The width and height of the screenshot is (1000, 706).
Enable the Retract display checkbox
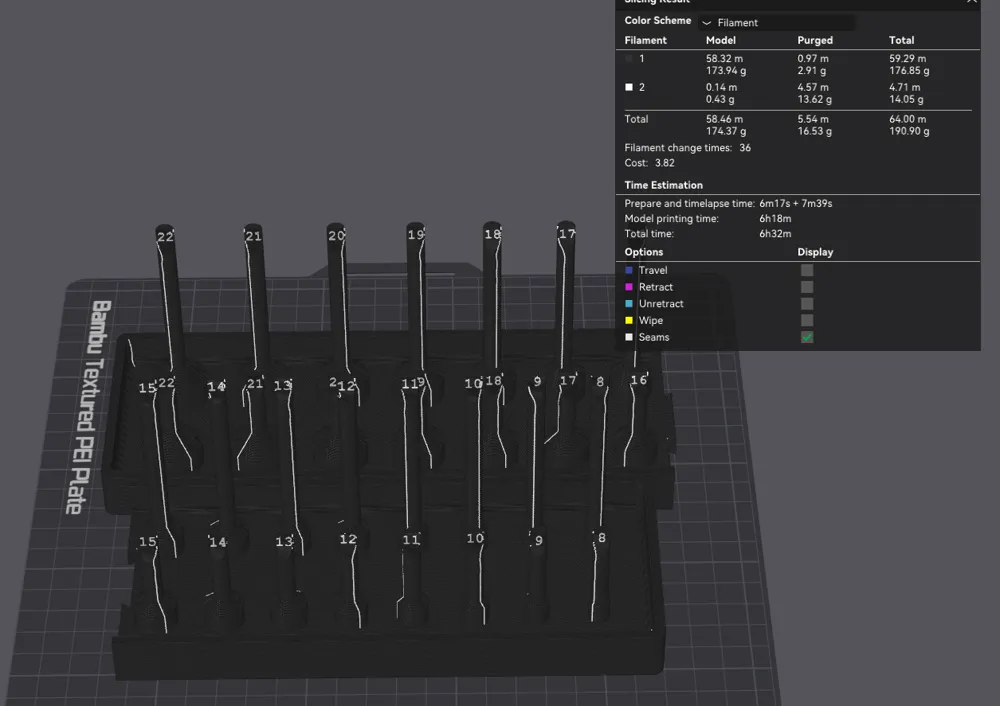[807, 287]
